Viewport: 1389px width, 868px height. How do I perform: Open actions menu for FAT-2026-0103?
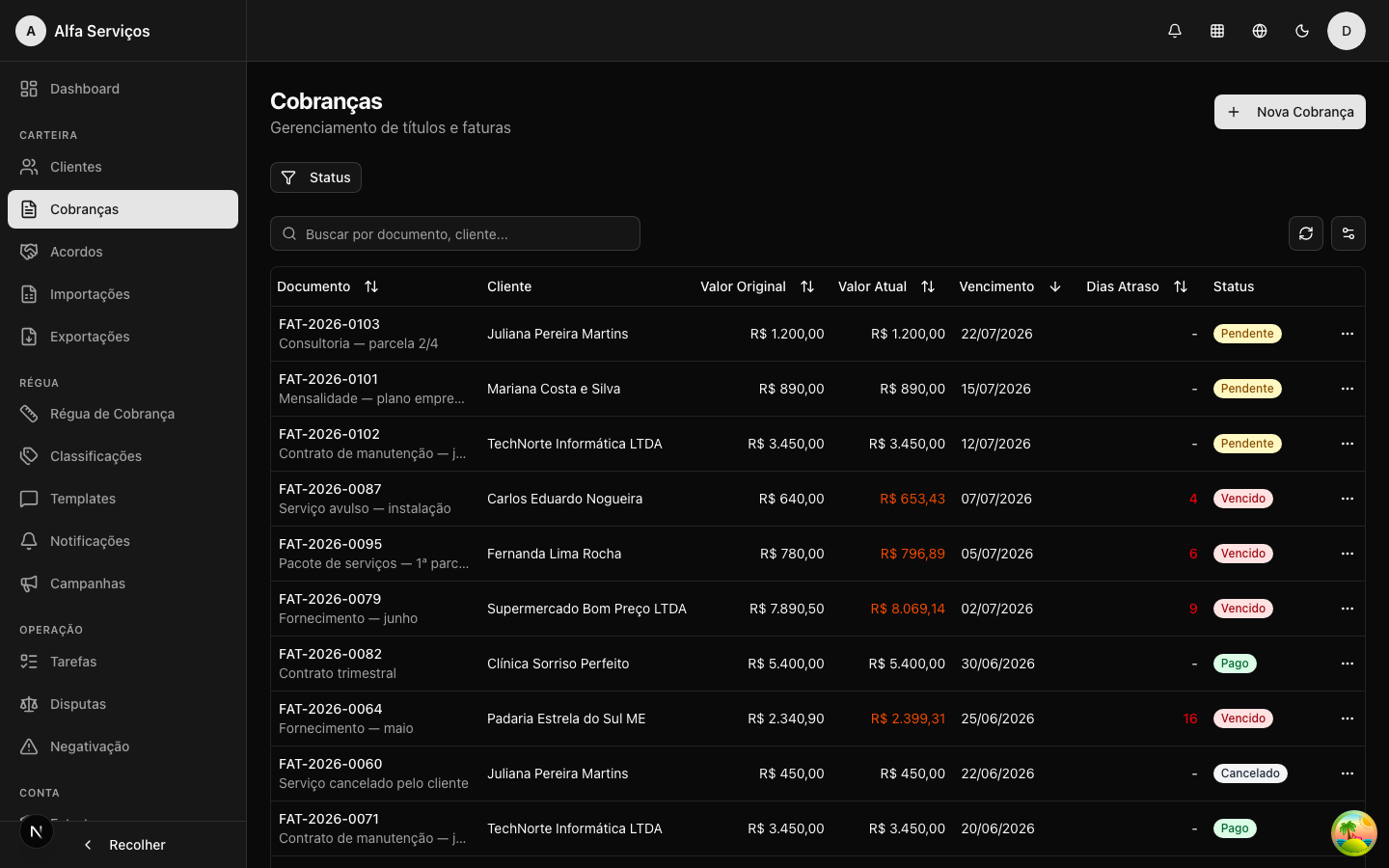click(1348, 334)
